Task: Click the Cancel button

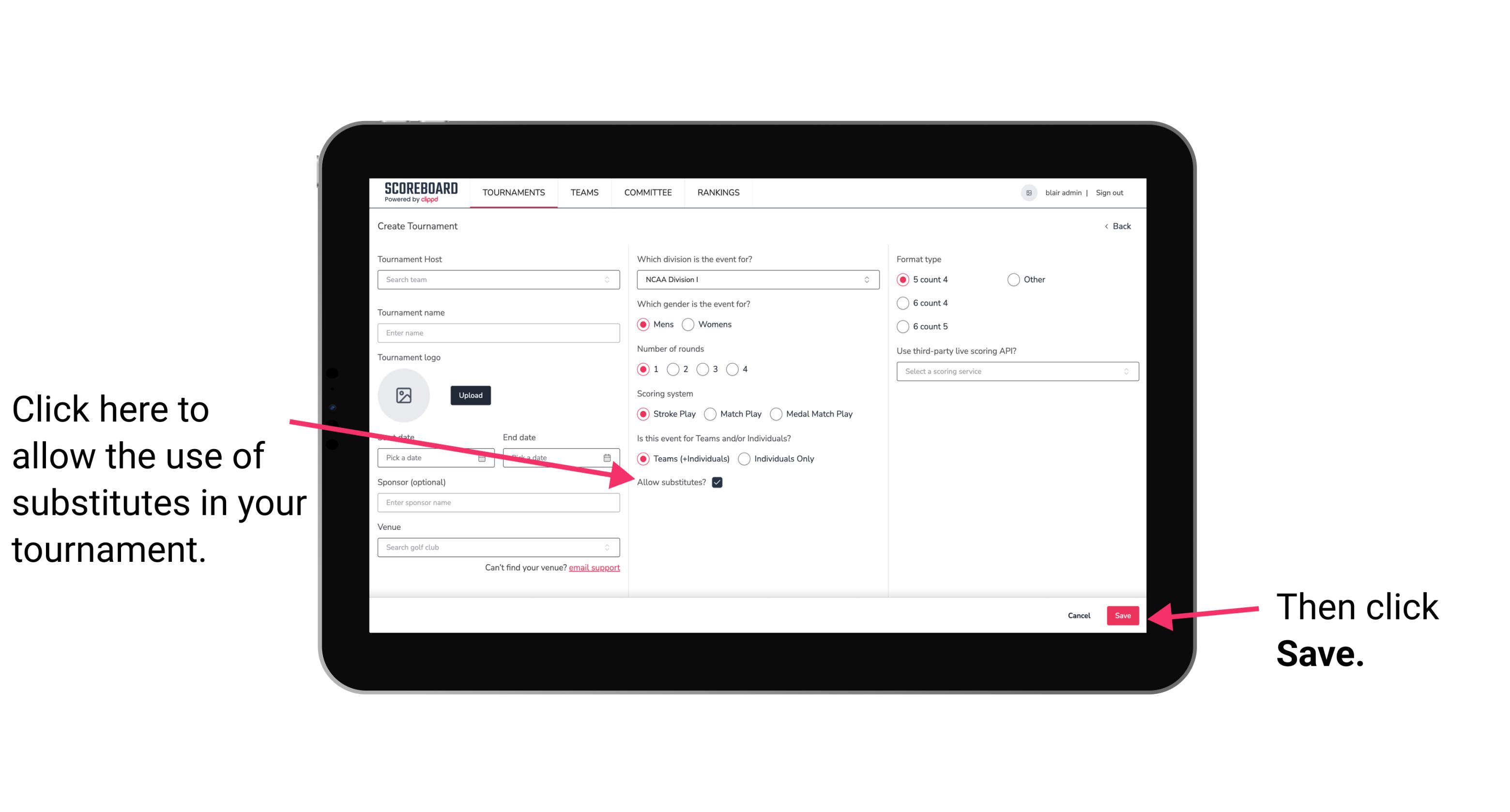Action: (x=1080, y=615)
